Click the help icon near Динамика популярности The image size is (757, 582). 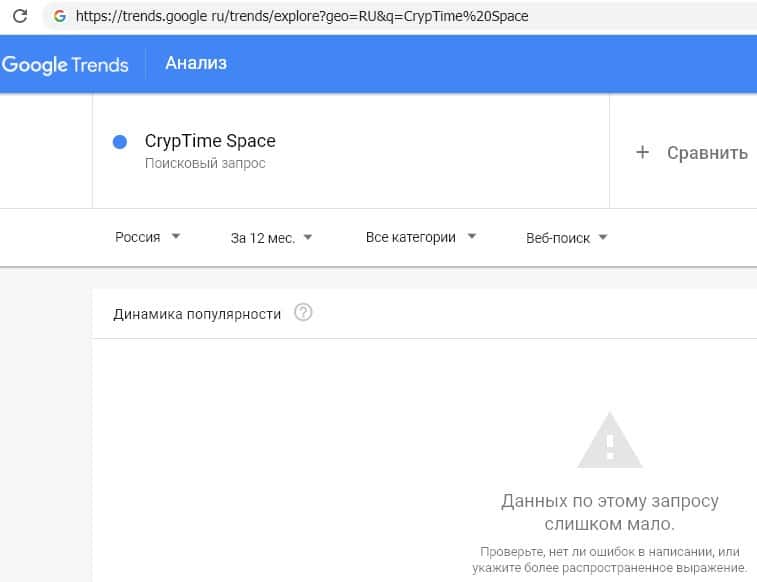[x=304, y=313]
